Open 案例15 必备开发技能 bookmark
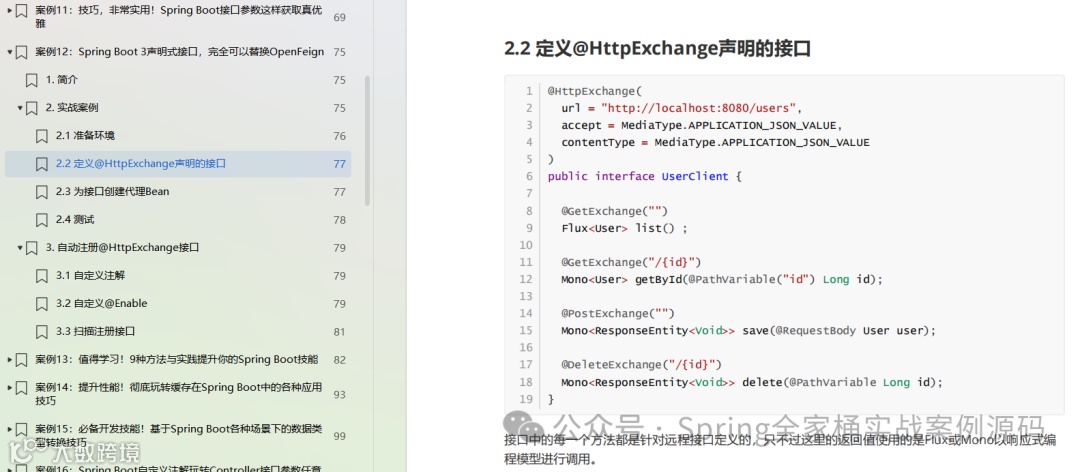Viewport: 1080px width, 472px height. click(178, 435)
